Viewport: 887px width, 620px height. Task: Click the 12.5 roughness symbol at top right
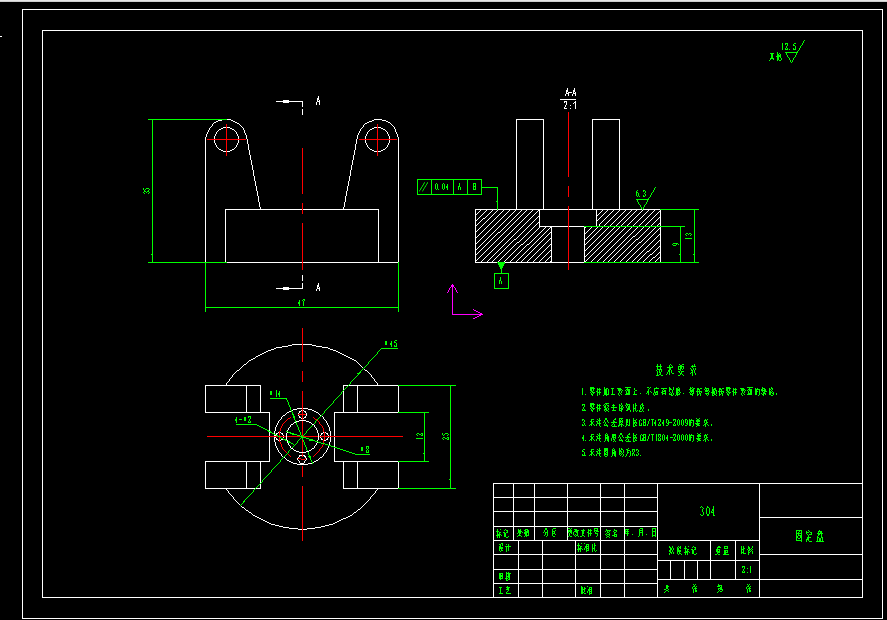(791, 51)
